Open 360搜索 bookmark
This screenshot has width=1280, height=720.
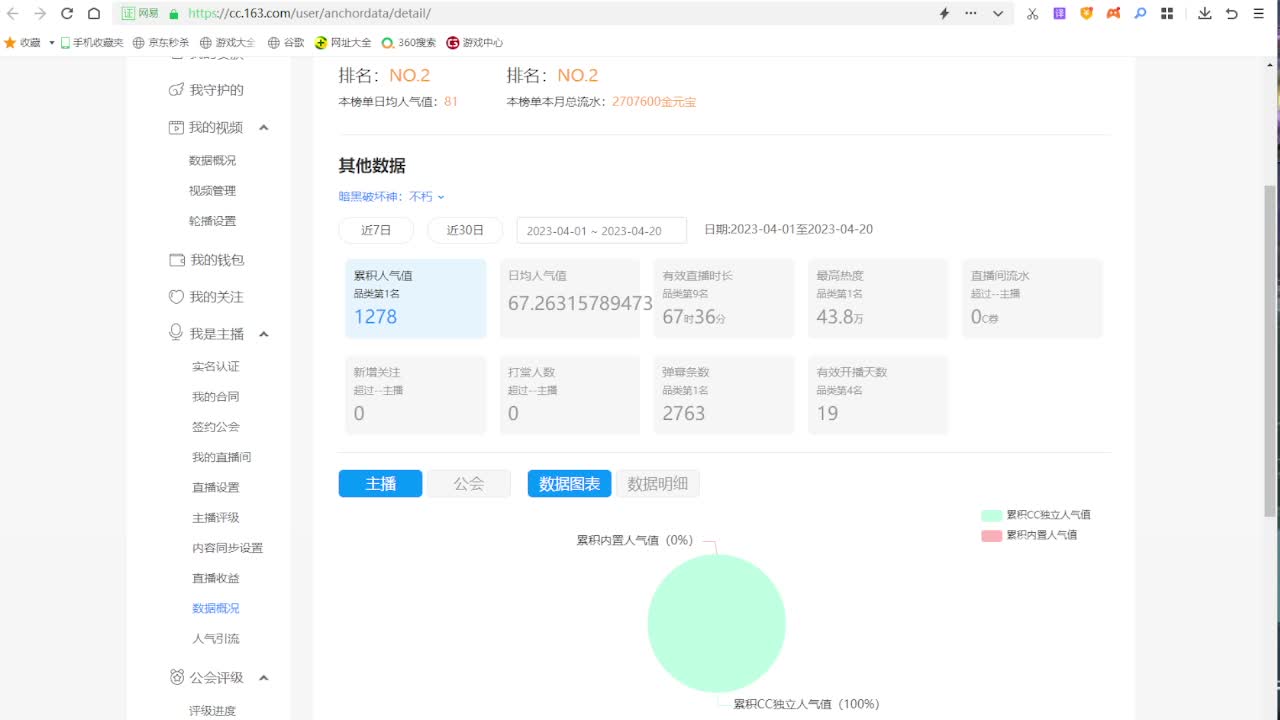409,43
